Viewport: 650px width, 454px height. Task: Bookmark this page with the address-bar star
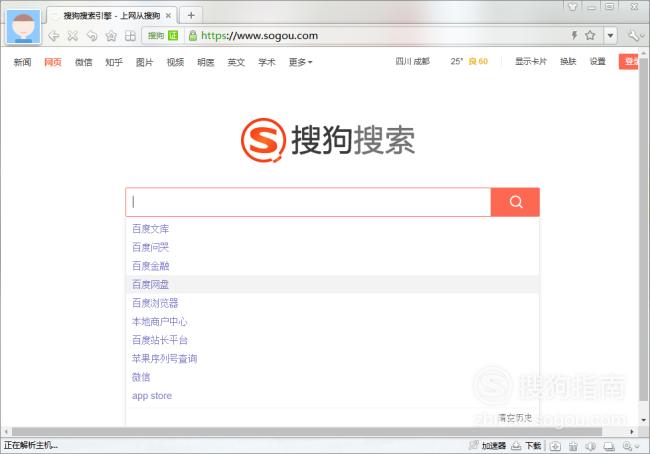pyautogui.click(x=590, y=35)
